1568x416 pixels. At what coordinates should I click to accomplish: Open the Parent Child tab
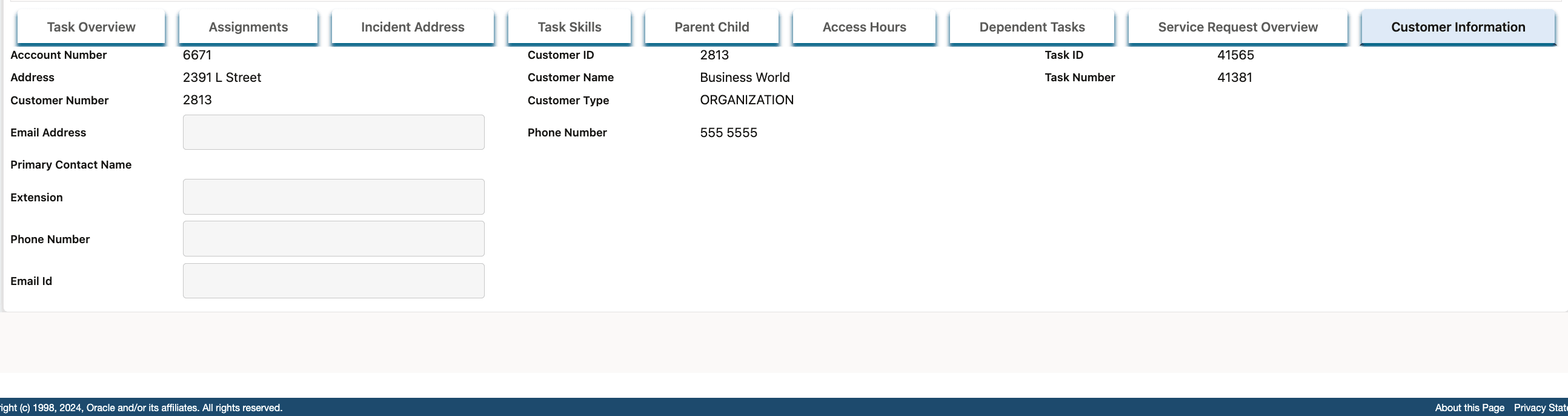(711, 27)
